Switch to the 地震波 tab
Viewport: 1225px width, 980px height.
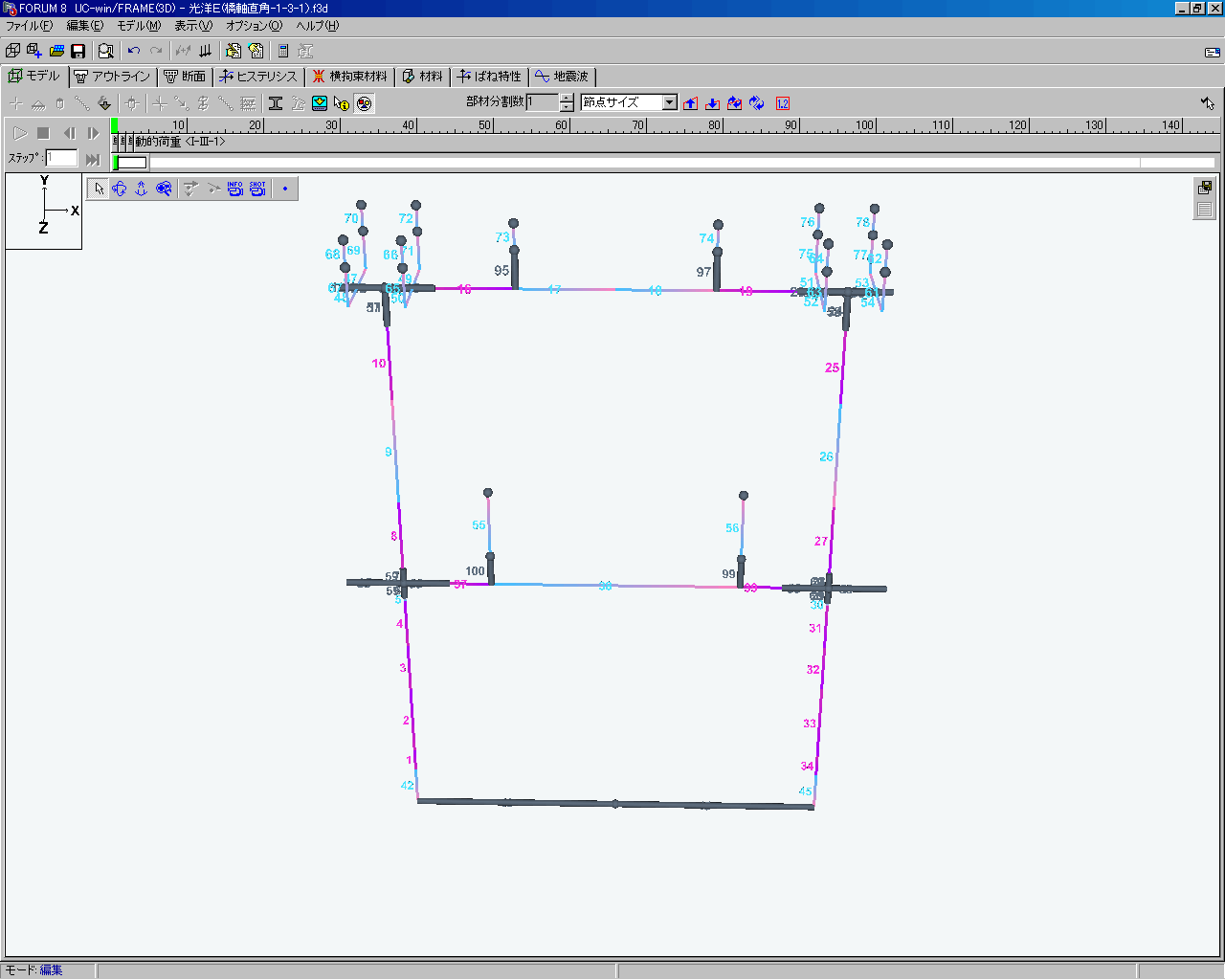(563, 77)
